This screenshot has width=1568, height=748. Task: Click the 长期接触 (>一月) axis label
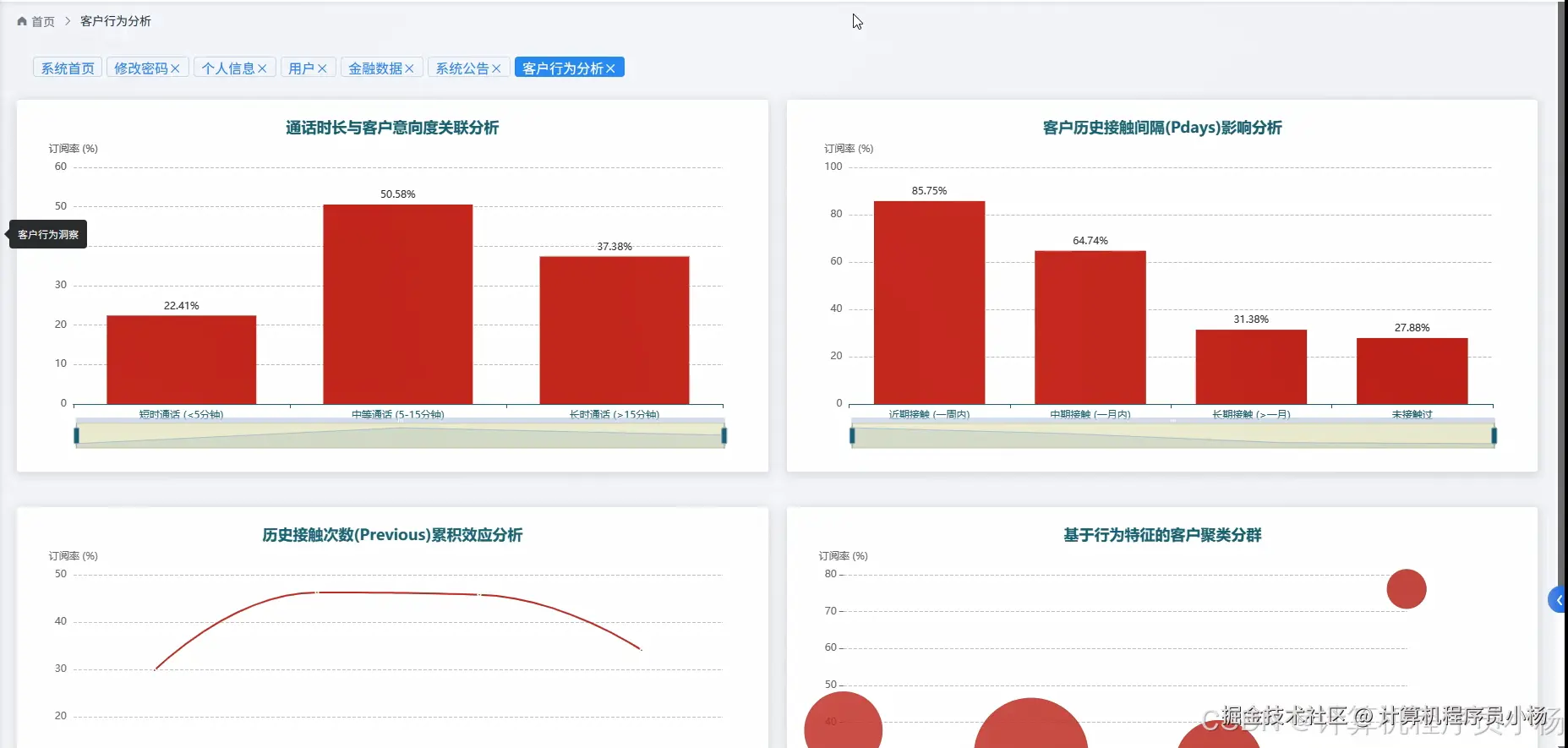[1251, 414]
